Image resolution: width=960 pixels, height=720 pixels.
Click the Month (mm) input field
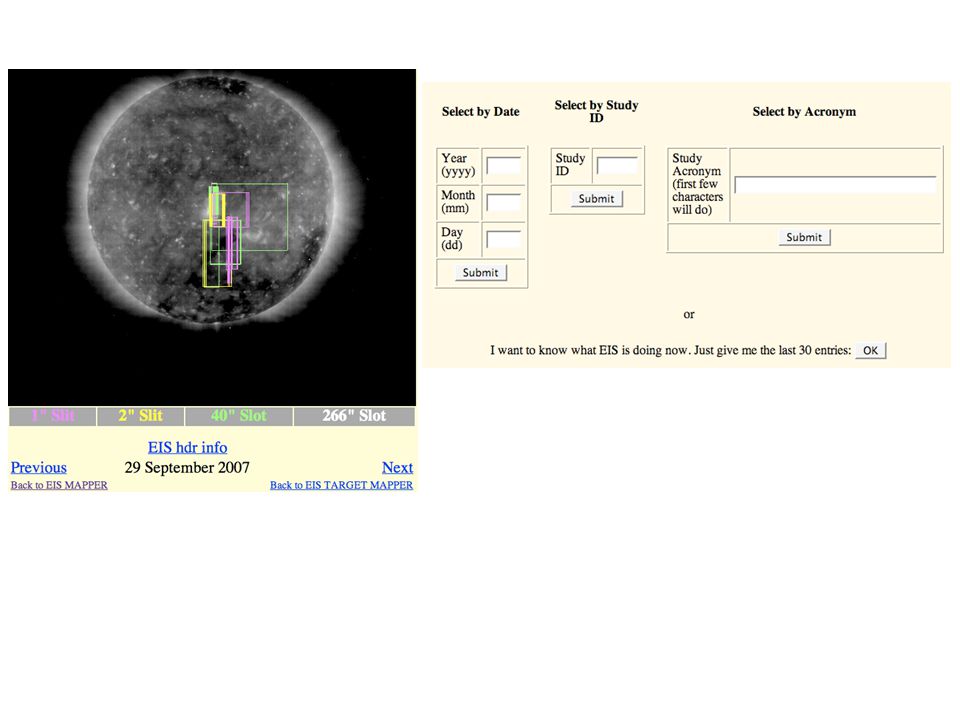(503, 203)
